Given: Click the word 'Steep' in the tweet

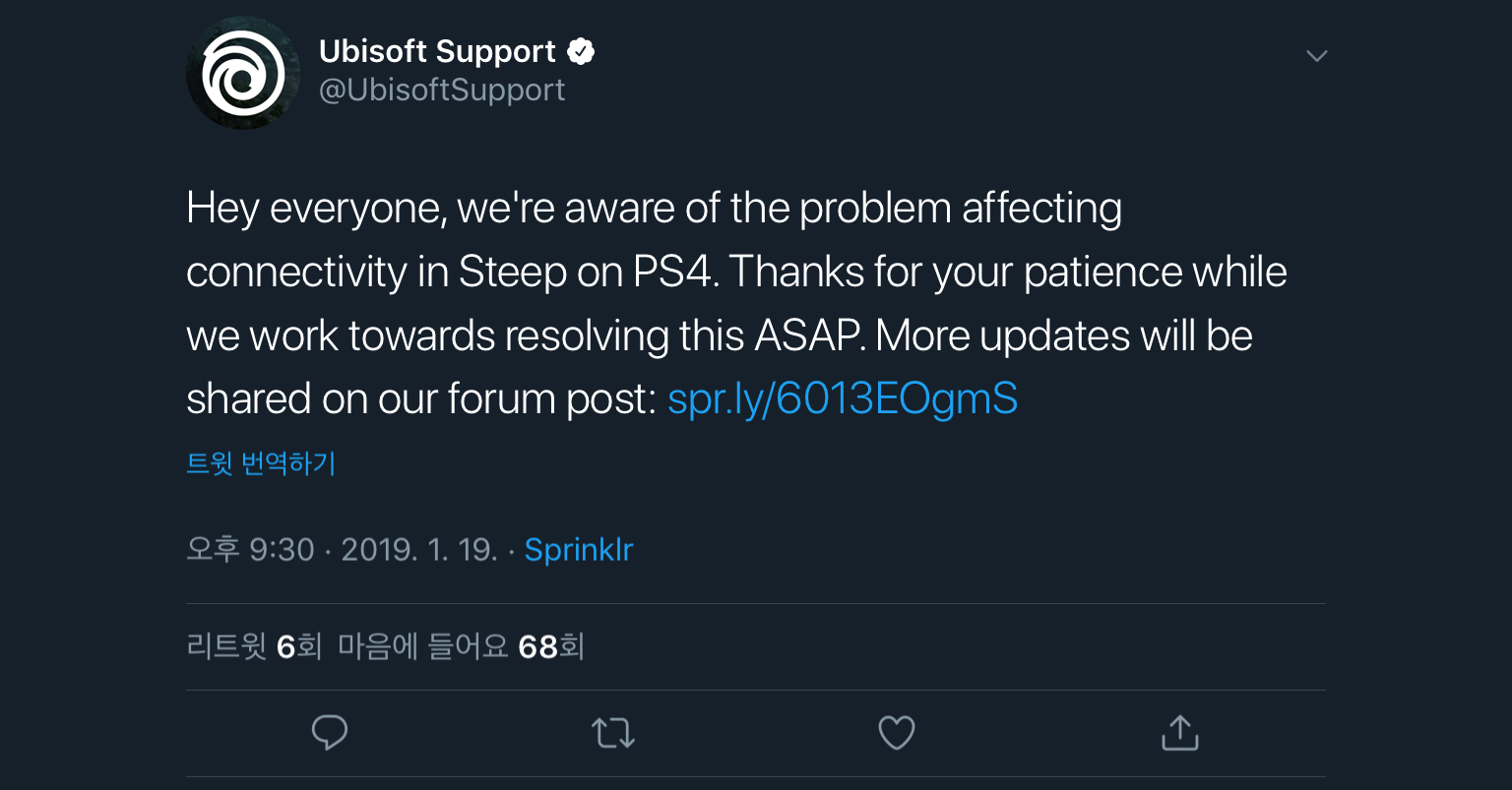Looking at the screenshot, I should coord(512,273).
